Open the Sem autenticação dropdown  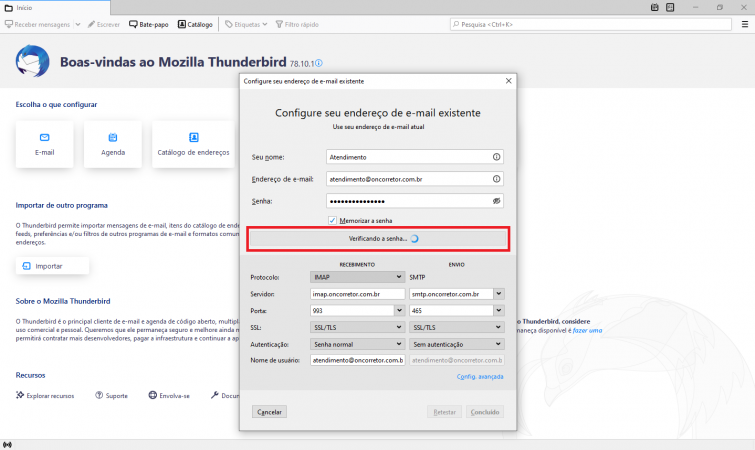tap(456, 344)
